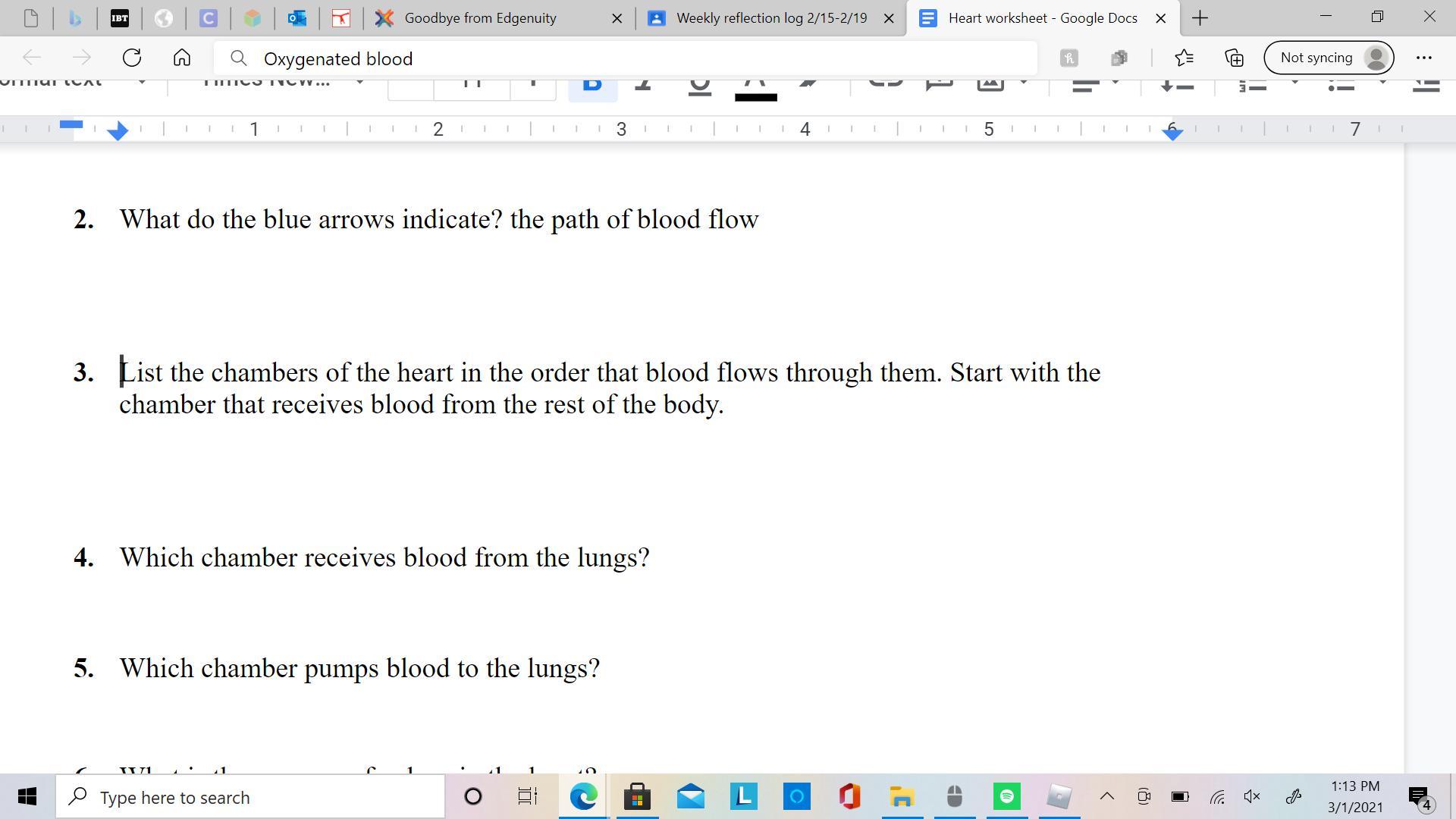The image size is (1456, 819).
Task: Click the Not syncing profile button
Action: tap(1329, 58)
